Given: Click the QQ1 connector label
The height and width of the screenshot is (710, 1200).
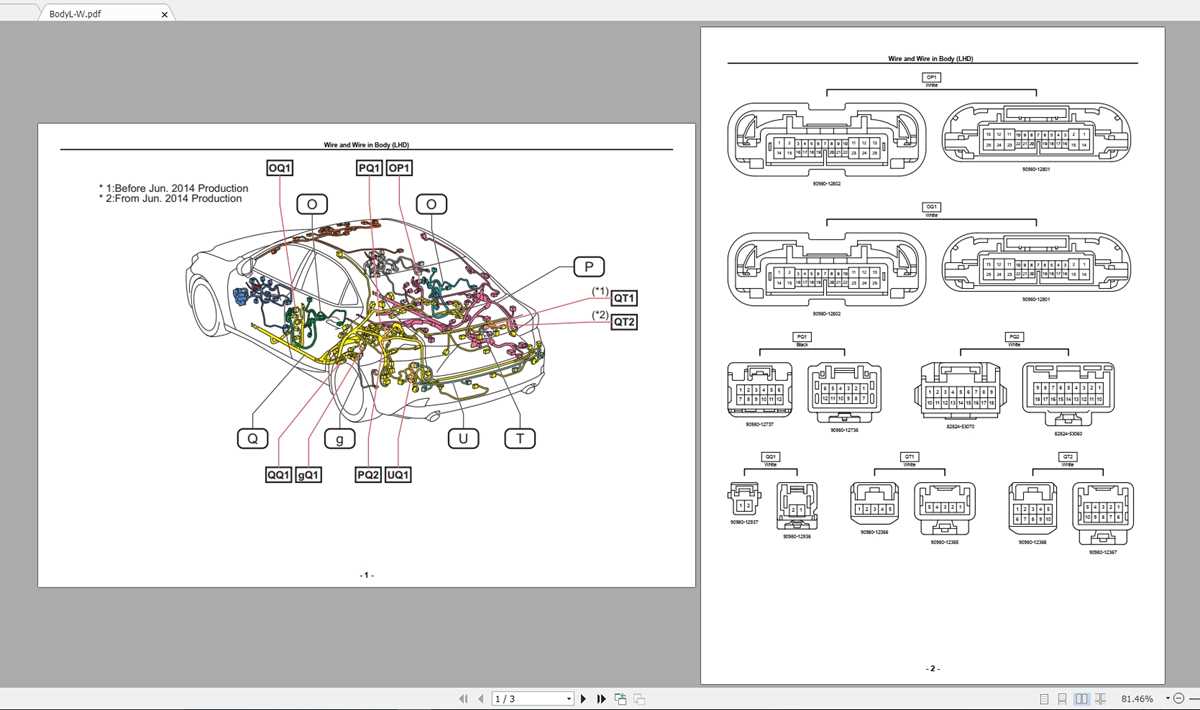Looking at the screenshot, I should 279,474.
